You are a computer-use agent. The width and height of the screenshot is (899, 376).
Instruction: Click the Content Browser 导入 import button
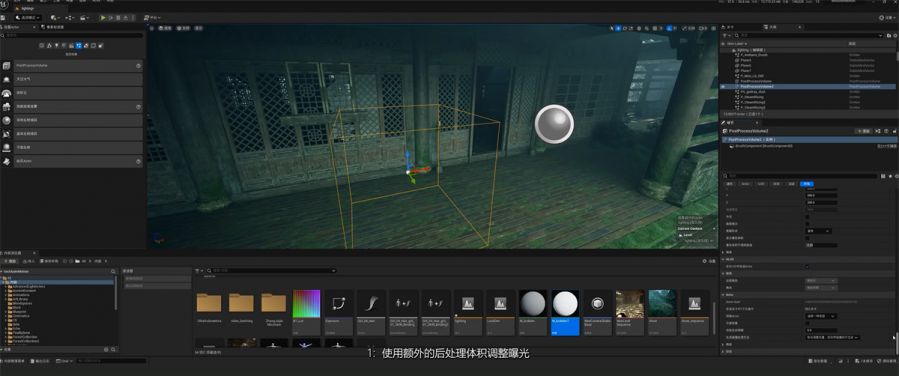(x=29, y=261)
